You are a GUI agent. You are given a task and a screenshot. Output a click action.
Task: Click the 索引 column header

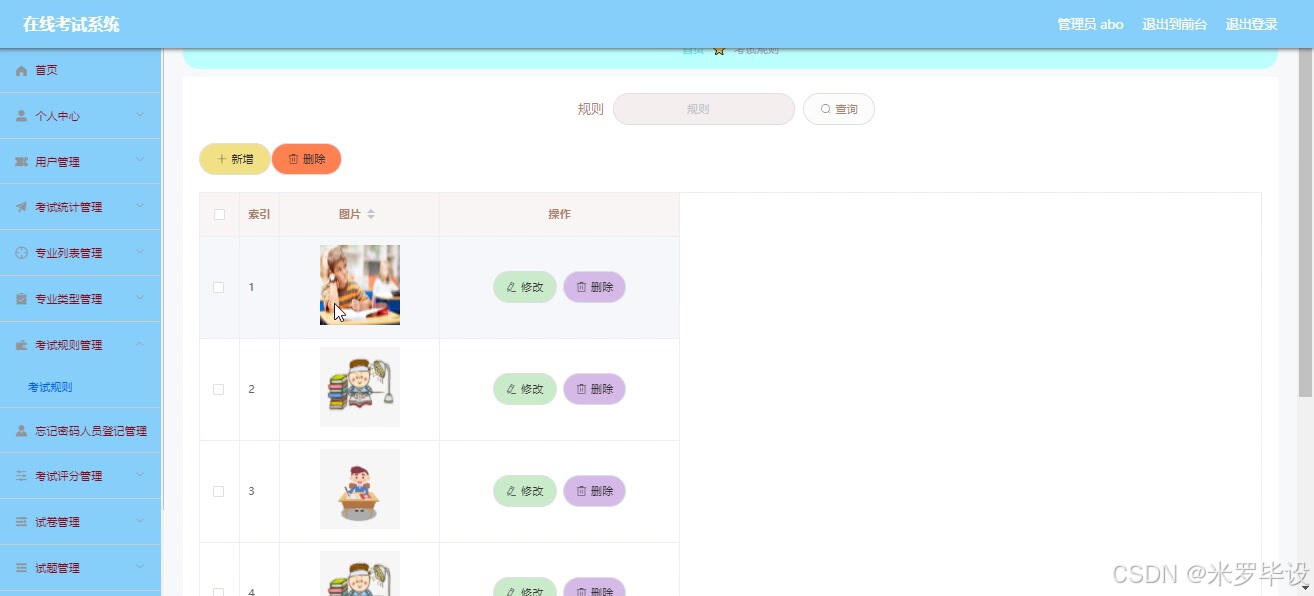click(259, 214)
